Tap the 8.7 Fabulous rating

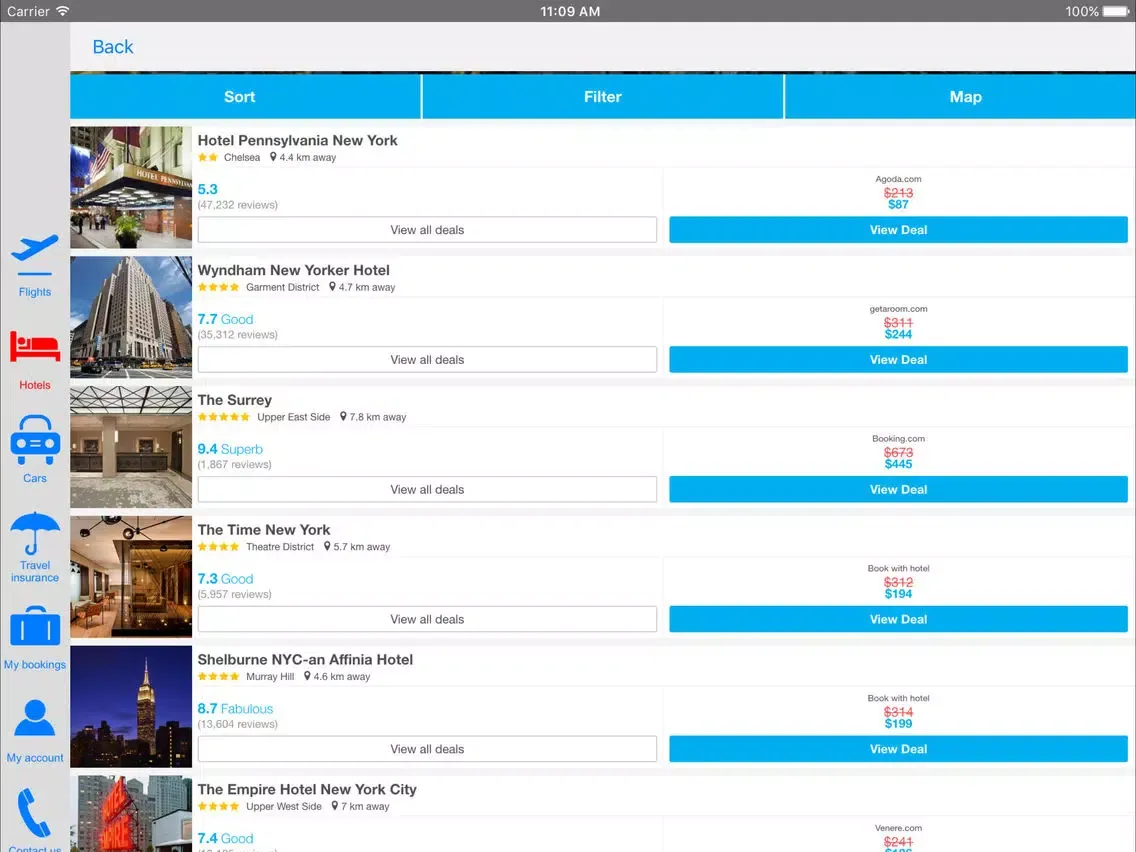click(x=235, y=709)
